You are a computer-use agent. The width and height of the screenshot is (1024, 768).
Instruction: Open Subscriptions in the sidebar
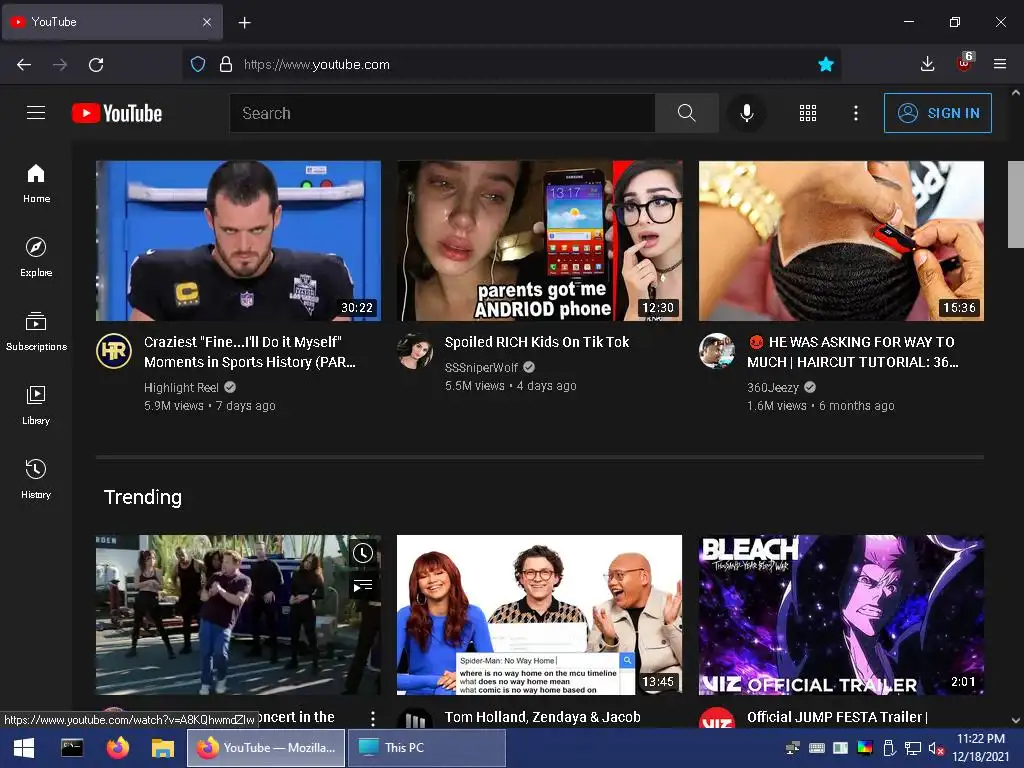36,332
